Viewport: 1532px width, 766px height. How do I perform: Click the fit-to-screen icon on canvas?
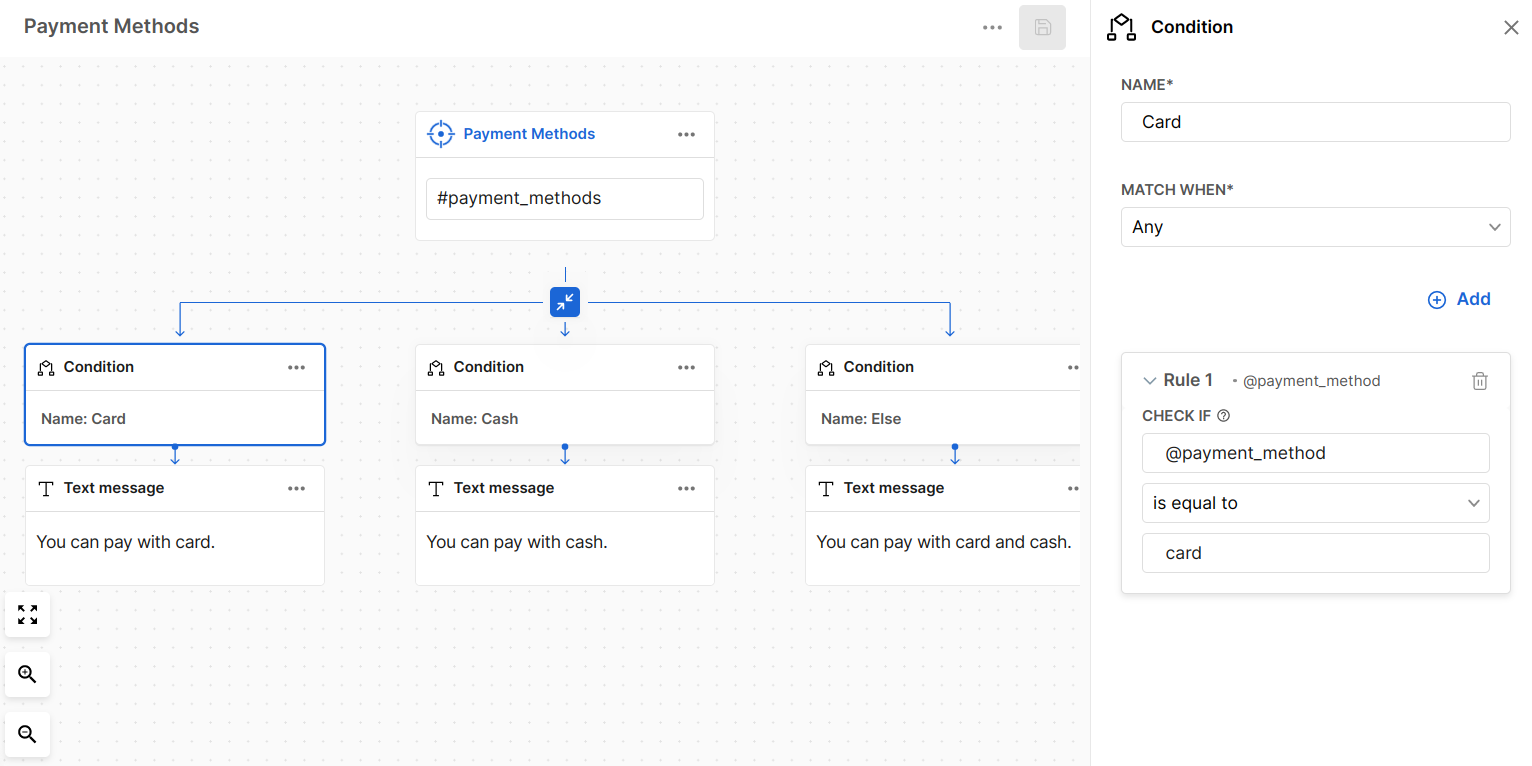[x=28, y=615]
